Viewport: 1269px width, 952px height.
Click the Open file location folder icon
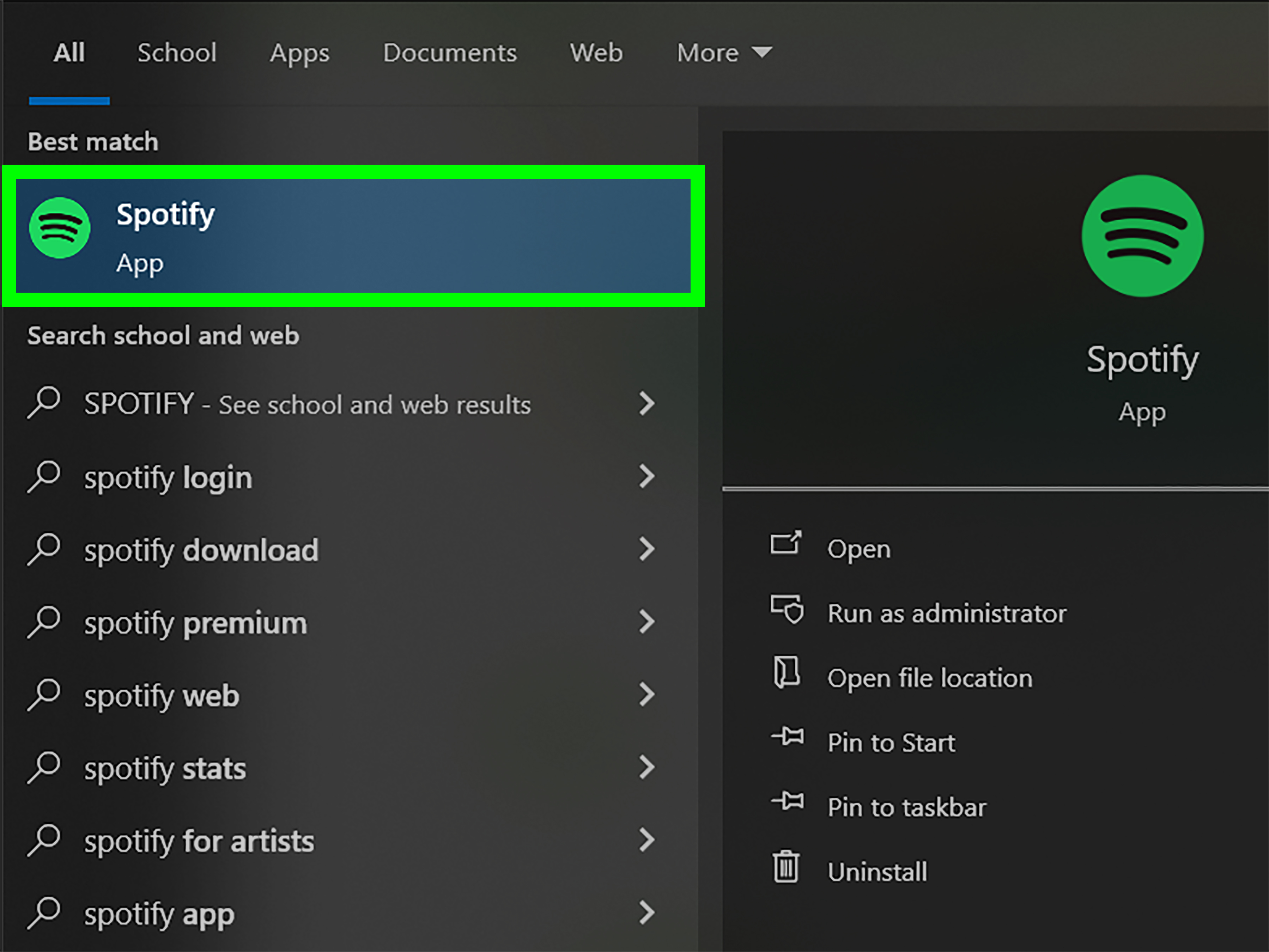pos(787,673)
